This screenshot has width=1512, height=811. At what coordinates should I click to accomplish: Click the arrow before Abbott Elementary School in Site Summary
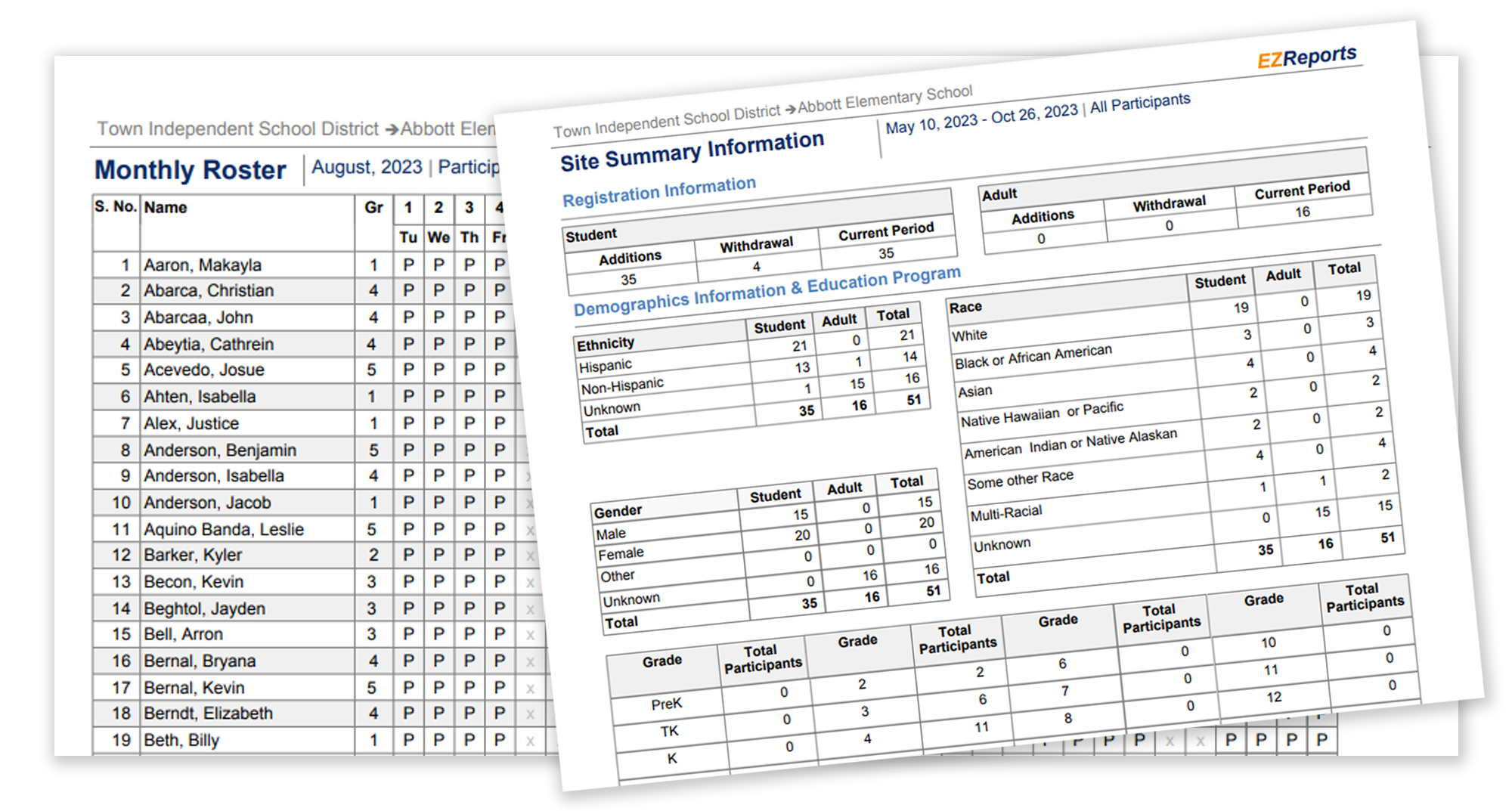pyautogui.click(x=790, y=109)
